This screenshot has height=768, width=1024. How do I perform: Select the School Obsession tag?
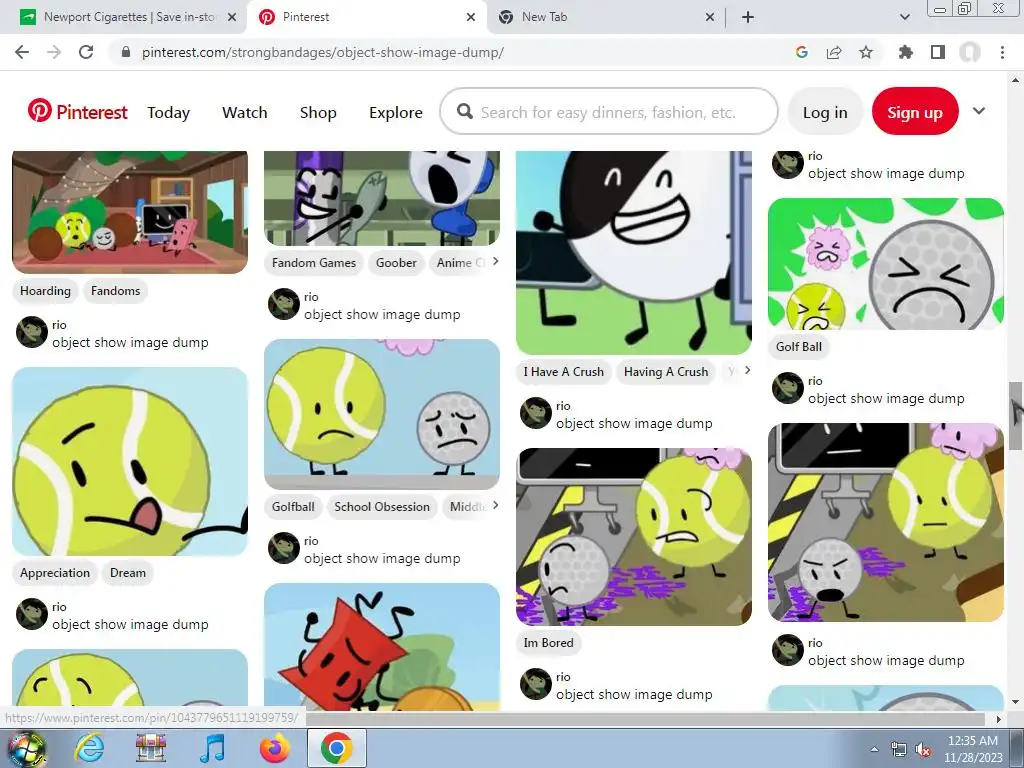click(382, 507)
